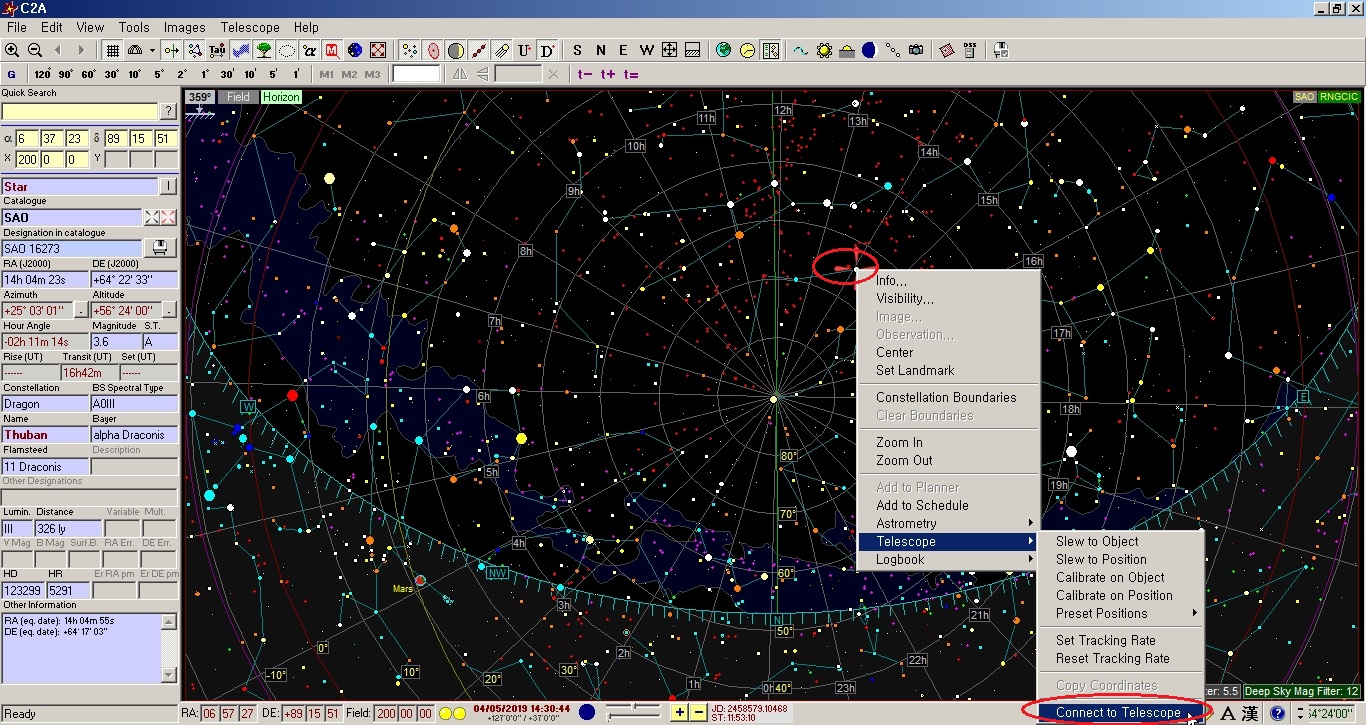Click the printer icon beside SAO 16273
Viewport: 1366px width, 725px height.
159,247
